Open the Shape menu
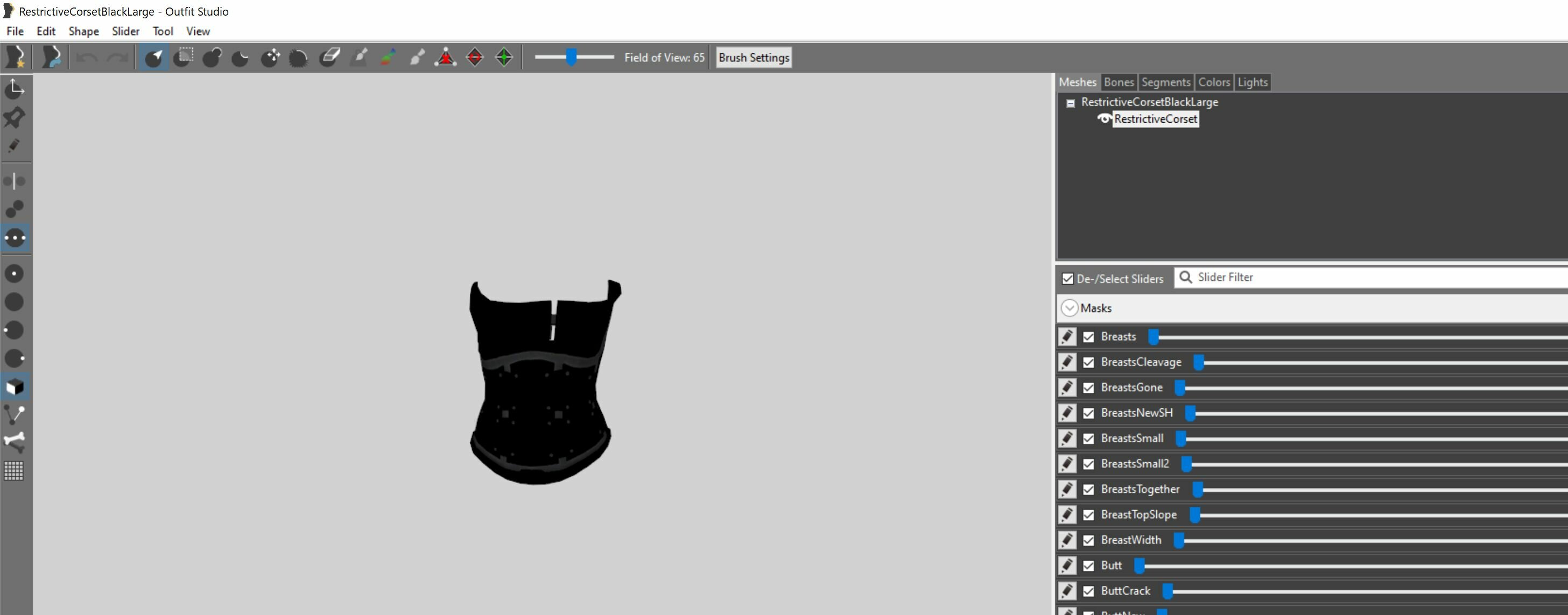The height and width of the screenshot is (615, 1568). click(83, 31)
